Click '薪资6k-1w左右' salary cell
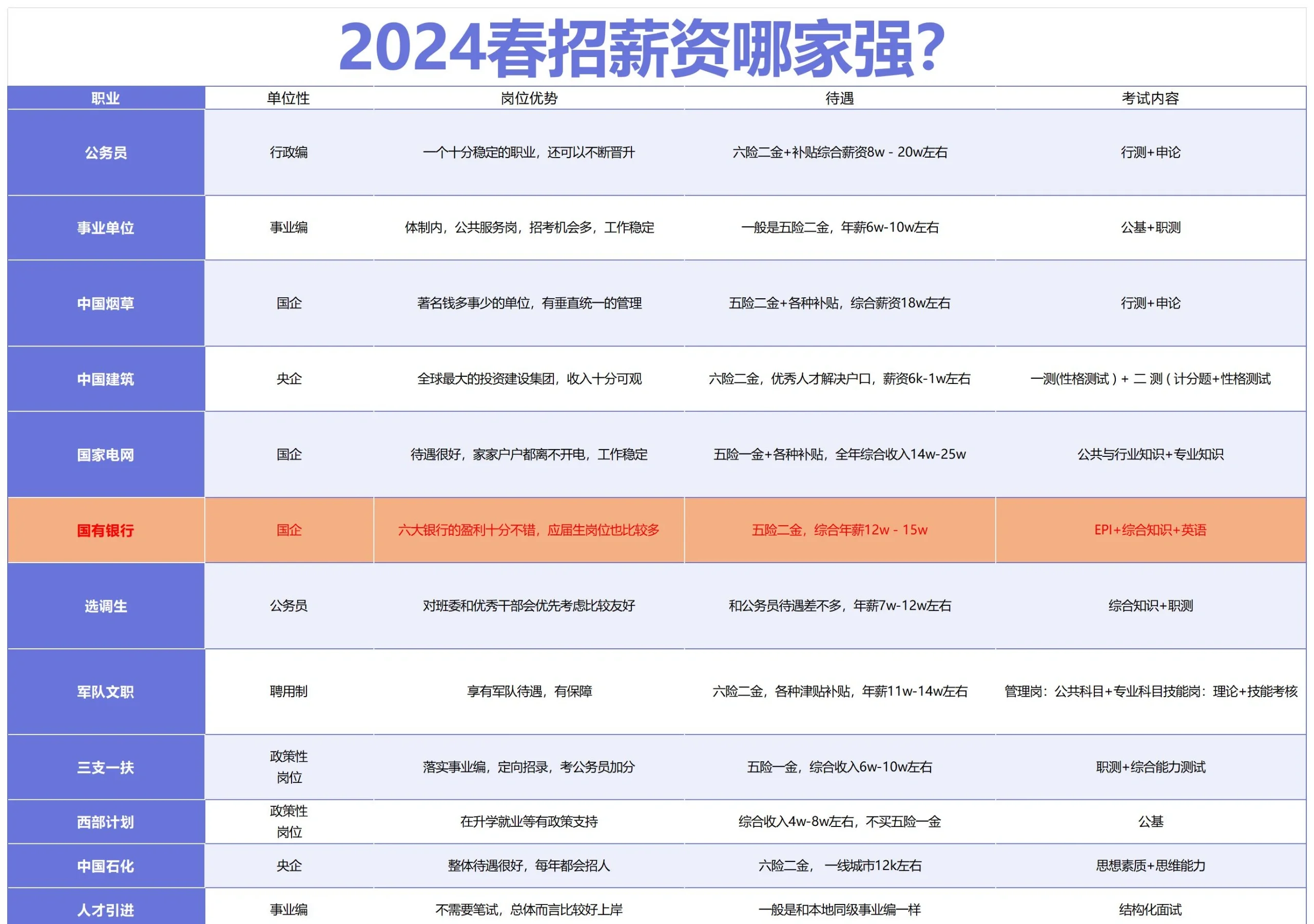 pyautogui.click(x=840, y=379)
